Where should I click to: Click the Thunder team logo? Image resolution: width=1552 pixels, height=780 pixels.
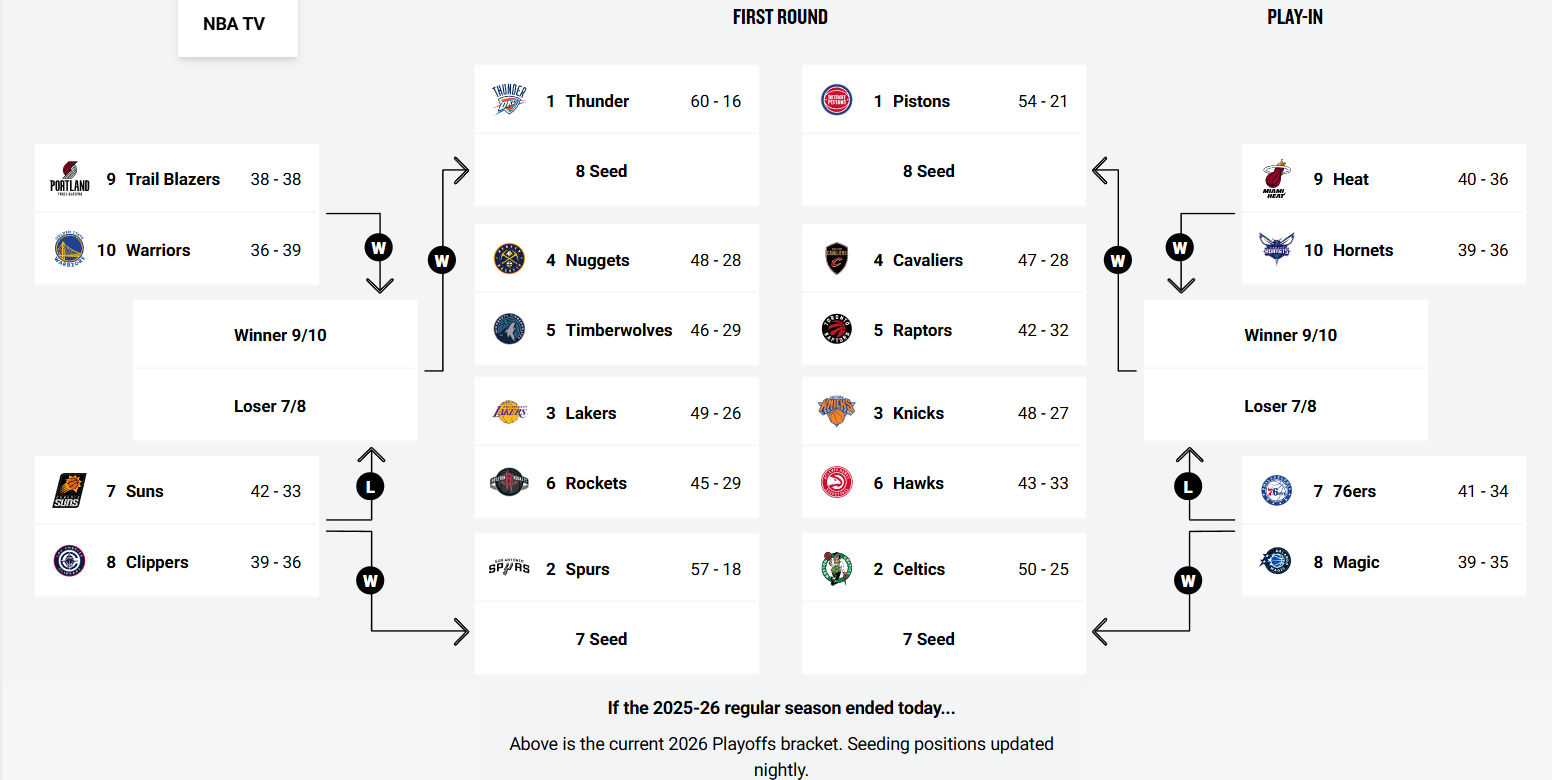pyautogui.click(x=508, y=100)
